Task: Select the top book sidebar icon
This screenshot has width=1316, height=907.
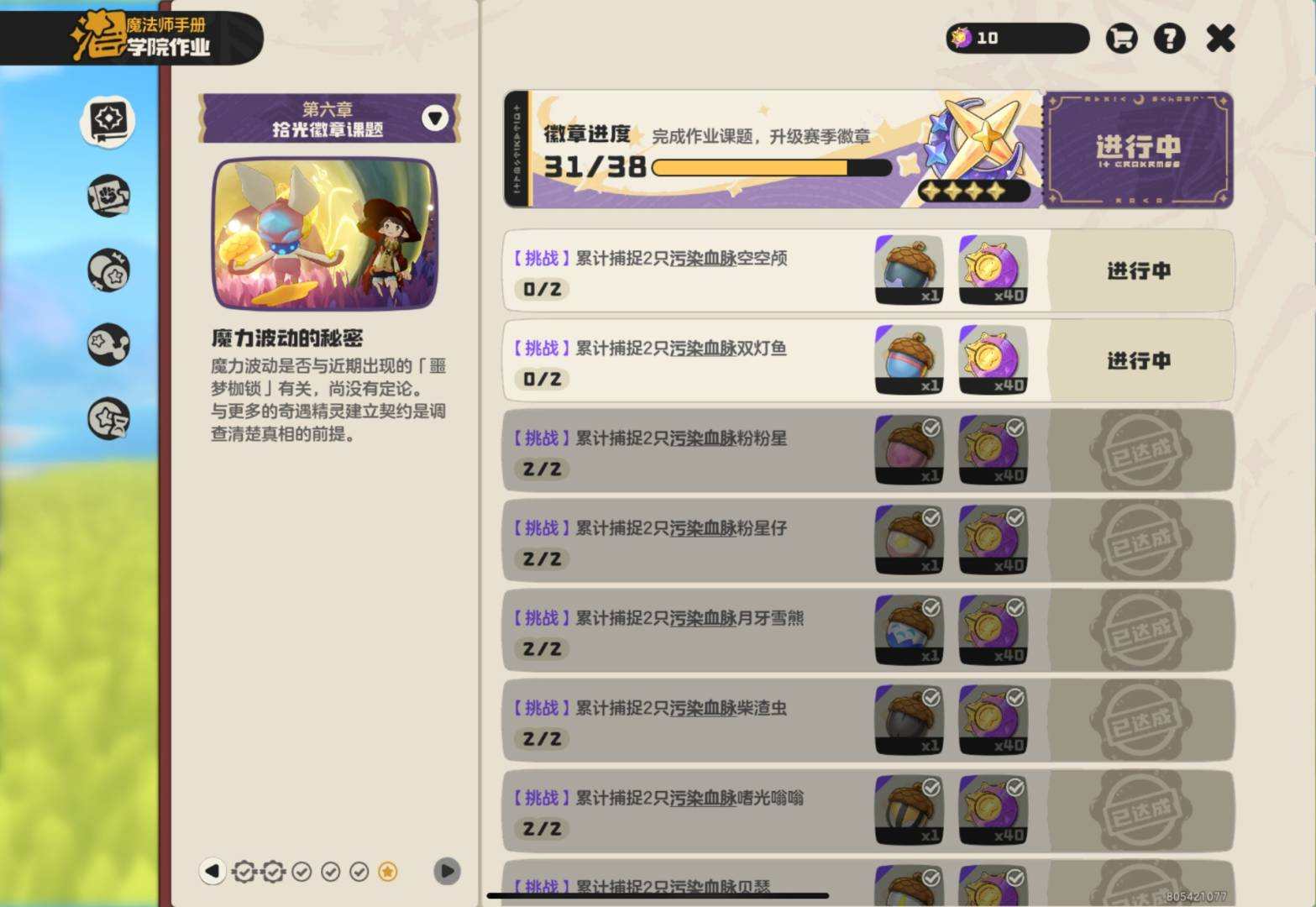Action: tap(108, 120)
